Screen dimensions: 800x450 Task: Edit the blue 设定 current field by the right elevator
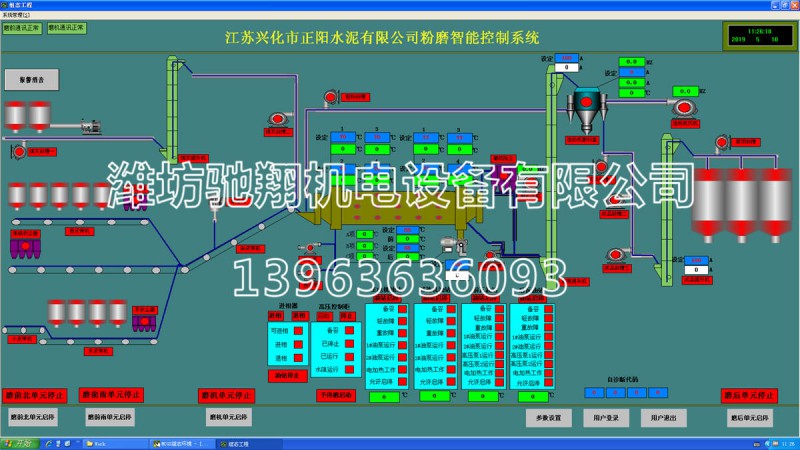696,260
